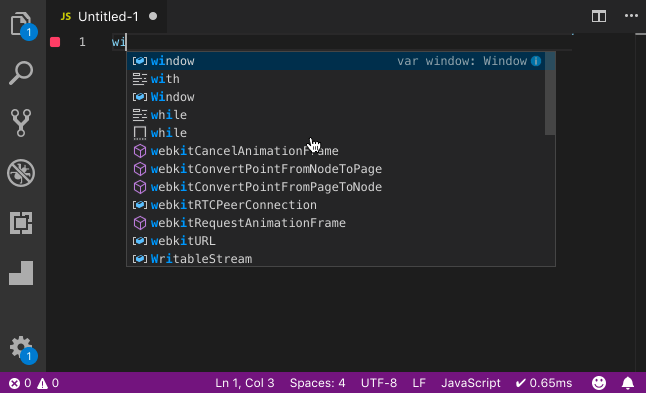The image size is (646, 393).
Task: Open the Extensions view icon
Action: [x=21, y=223]
